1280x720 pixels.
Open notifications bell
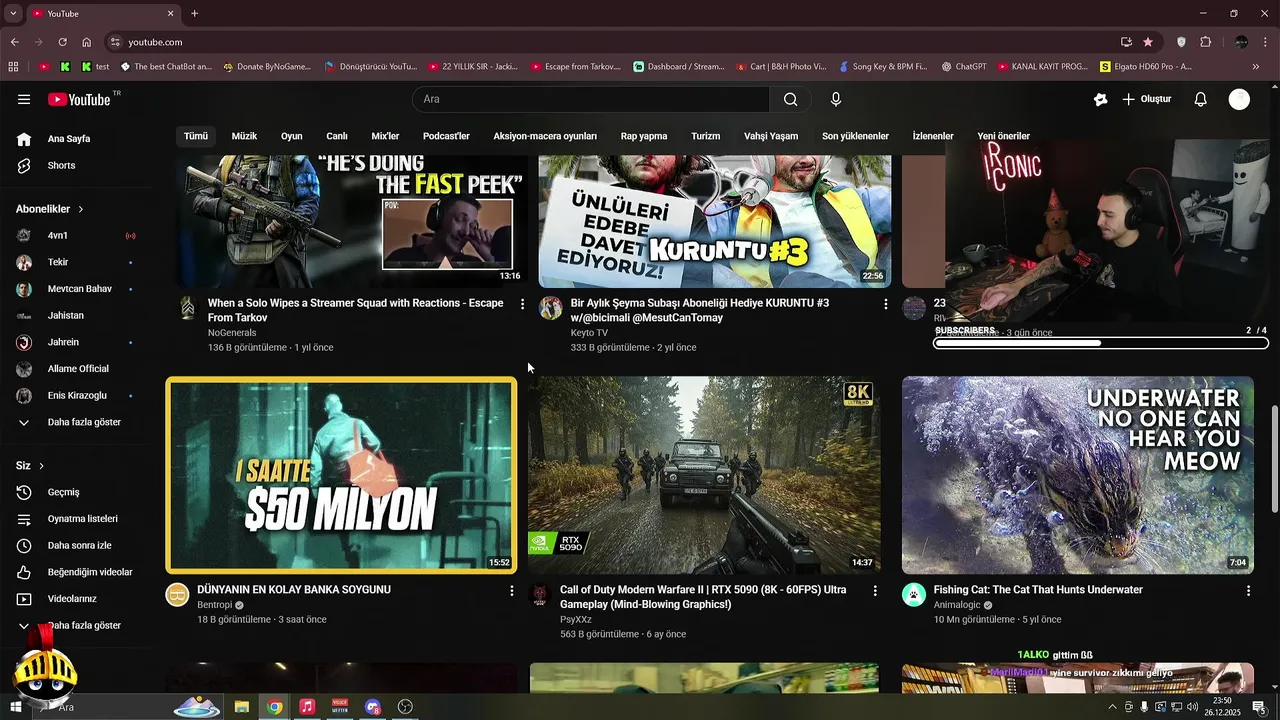1201,99
